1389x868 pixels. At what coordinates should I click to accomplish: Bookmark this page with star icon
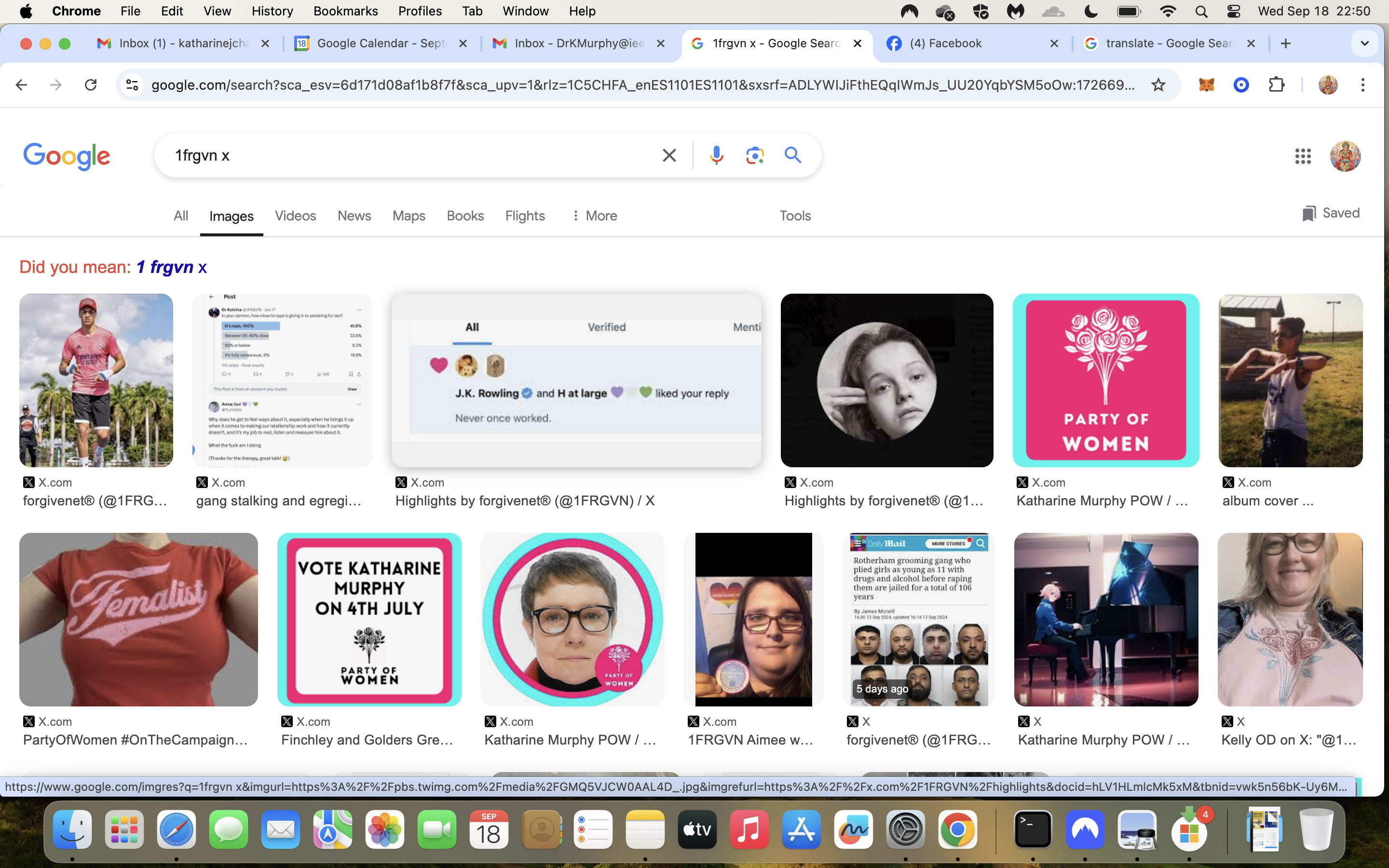[x=1158, y=85]
